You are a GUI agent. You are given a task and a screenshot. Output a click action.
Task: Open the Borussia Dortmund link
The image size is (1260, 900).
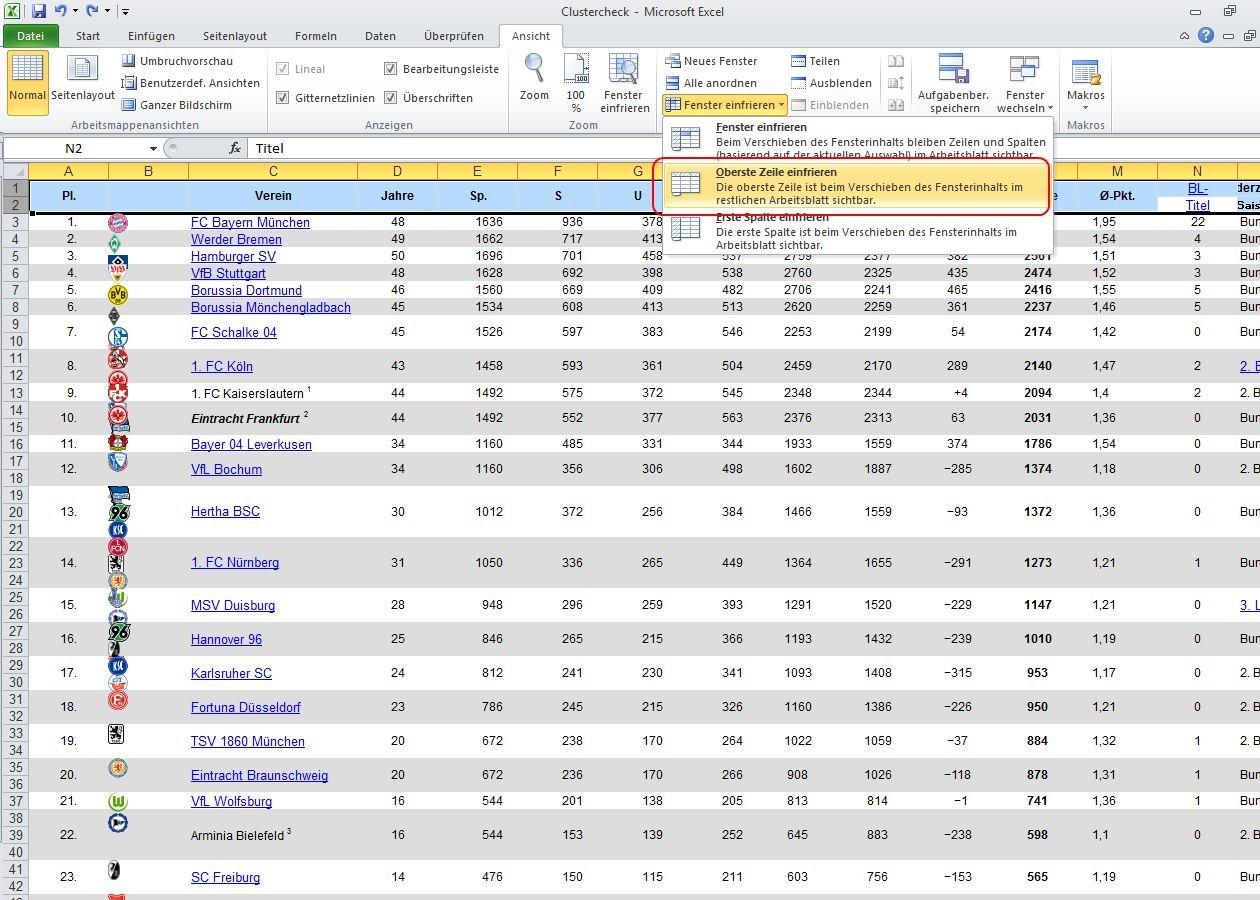tap(246, 290)
